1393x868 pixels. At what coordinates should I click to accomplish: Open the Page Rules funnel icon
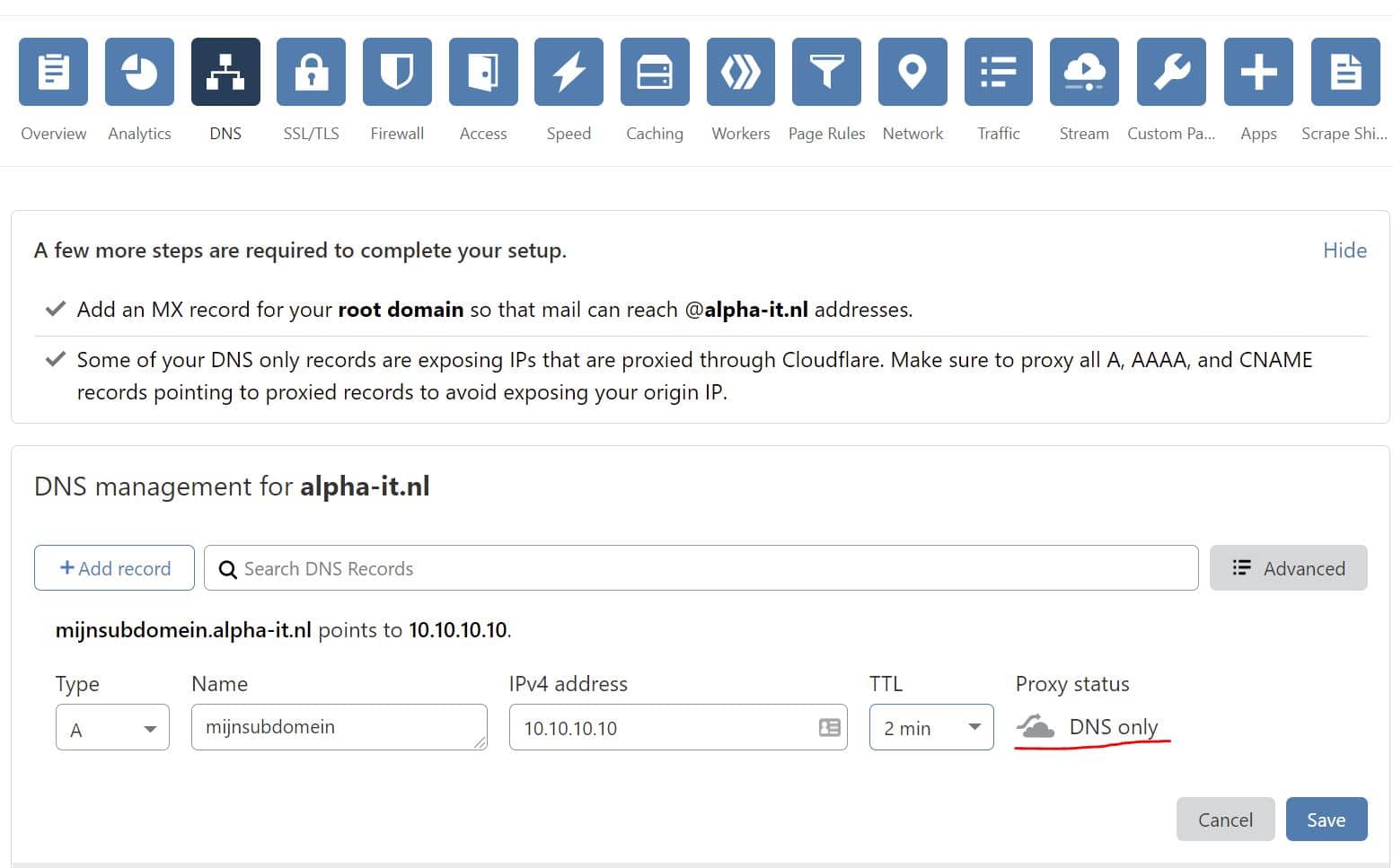point(826,72)
